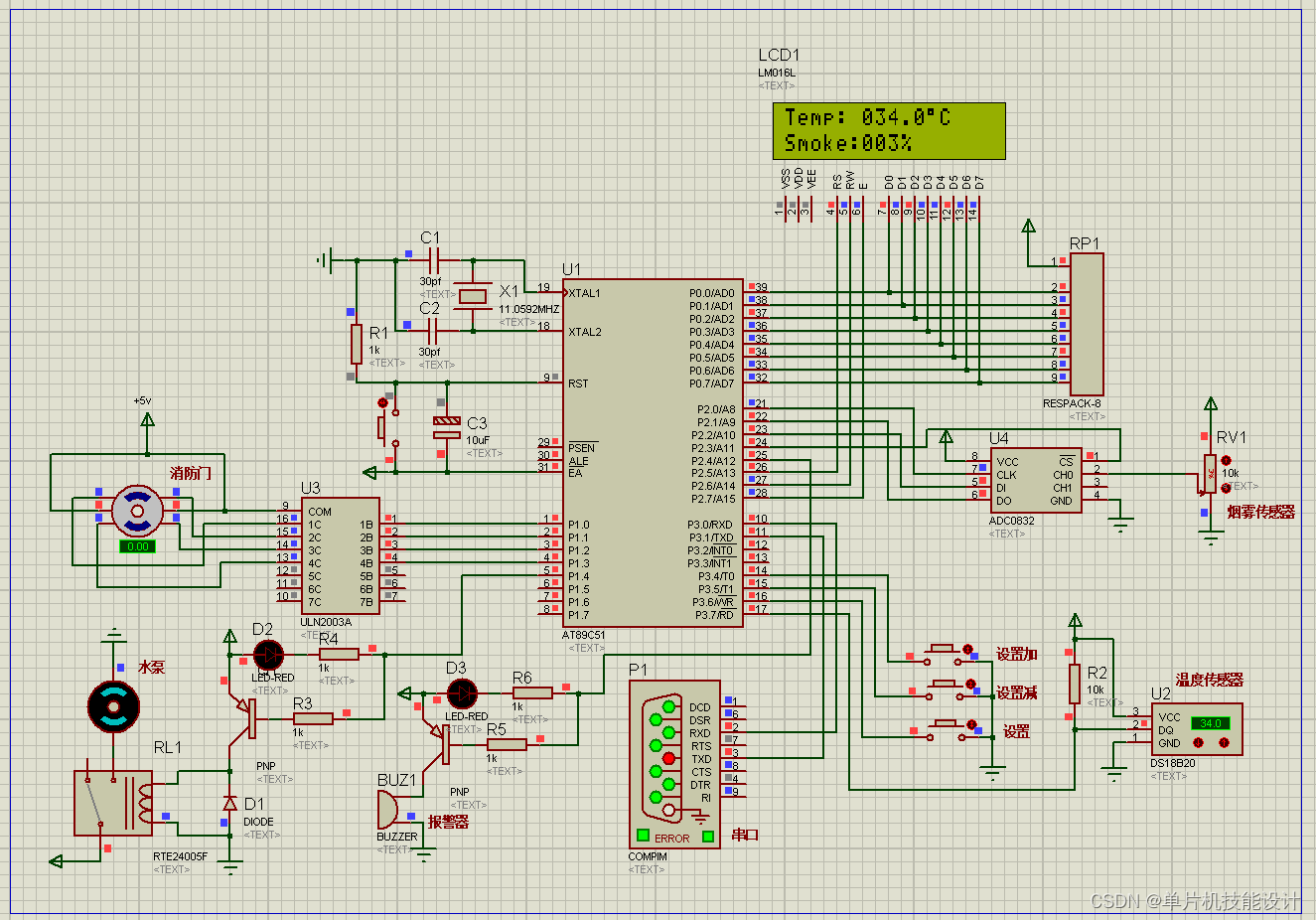1316x920 pixels.
Task: Select capacitor C2 30pf
Action: pyautogui.click(x=433, y=330)
